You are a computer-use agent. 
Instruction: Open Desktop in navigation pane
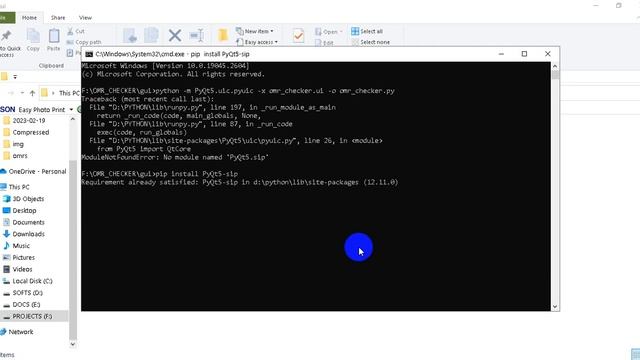click(x=20, y=211)
